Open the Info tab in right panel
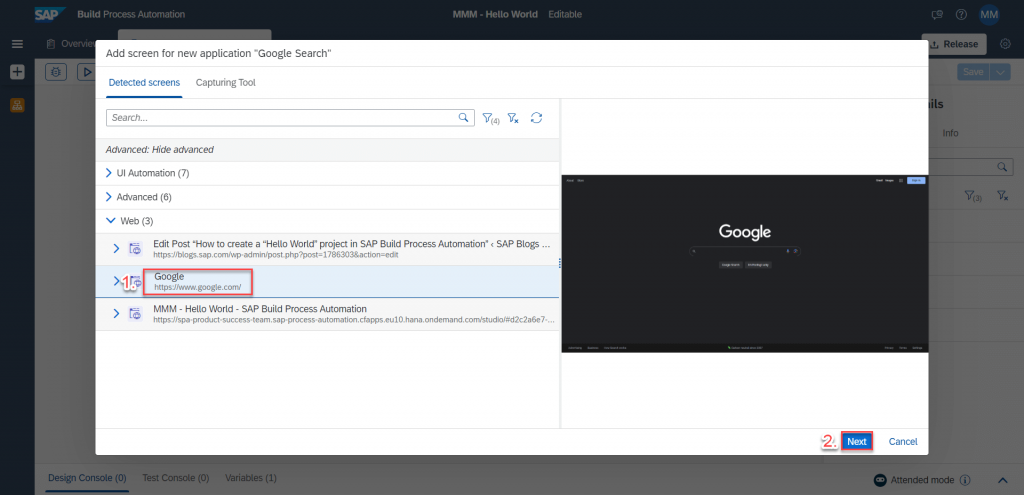The image size is (1024, 495). click(x=950, y=133)
